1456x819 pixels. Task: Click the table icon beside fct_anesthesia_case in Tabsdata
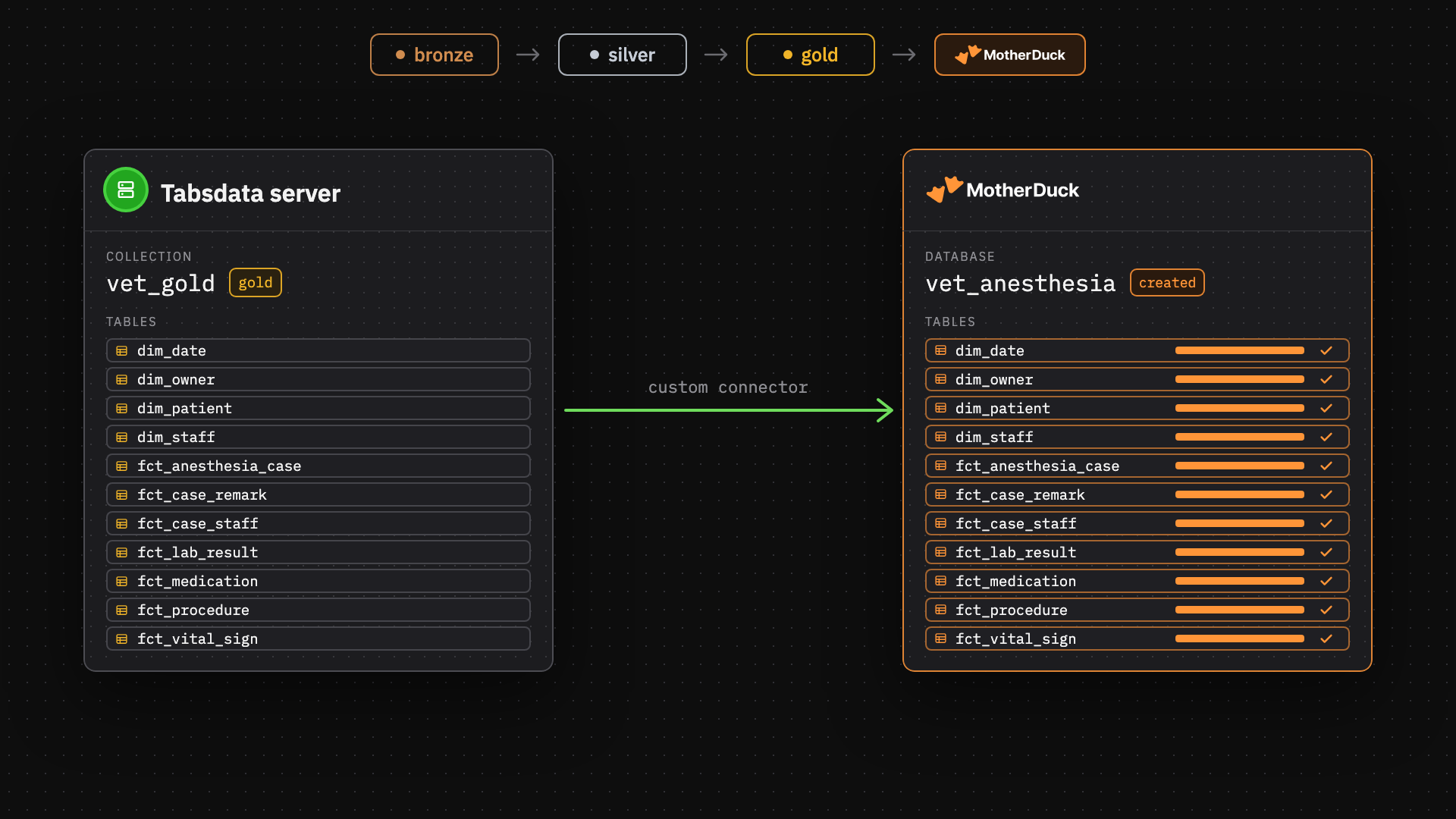click(121, 466)
